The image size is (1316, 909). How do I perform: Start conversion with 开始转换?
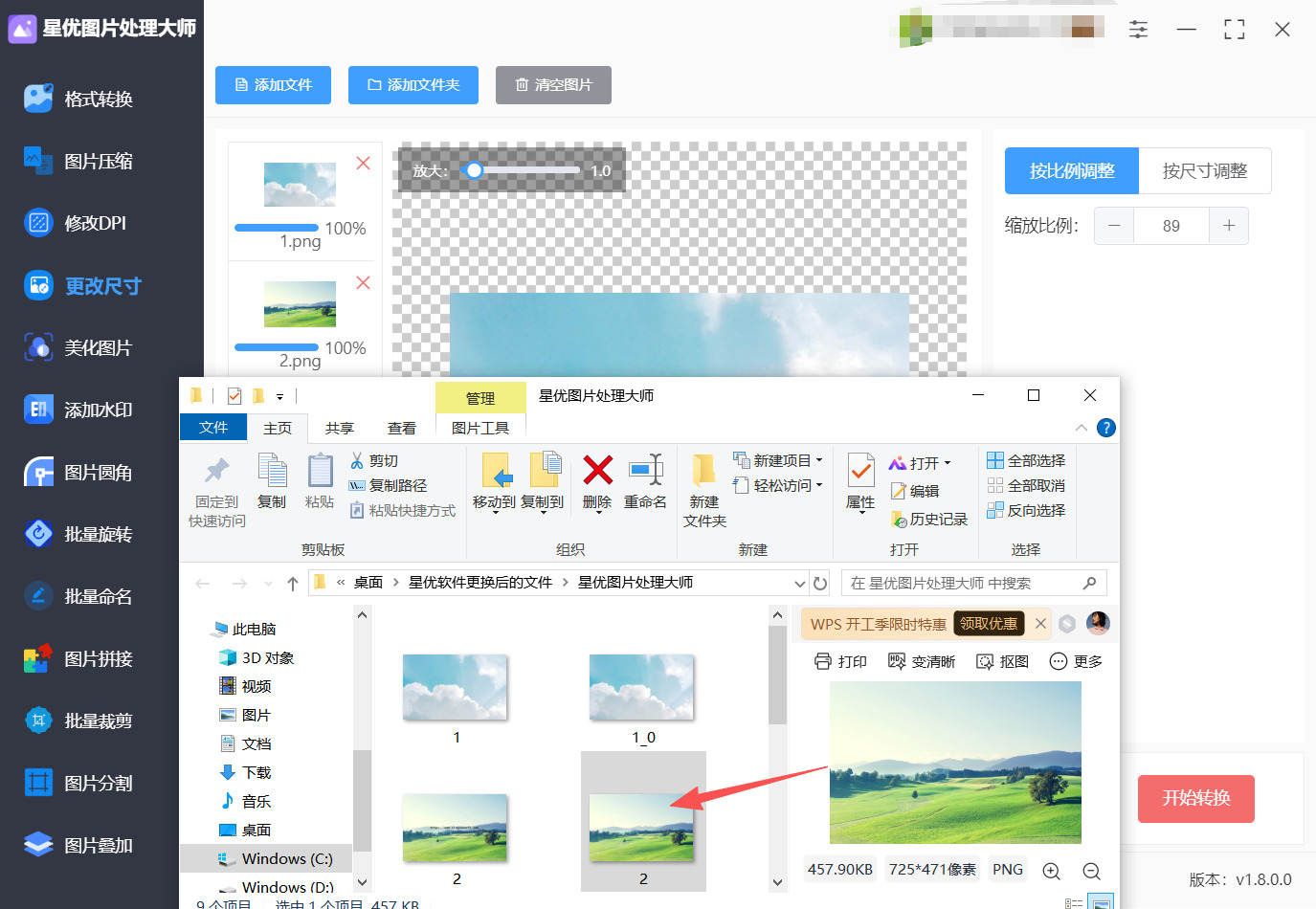pos(1196,799)
